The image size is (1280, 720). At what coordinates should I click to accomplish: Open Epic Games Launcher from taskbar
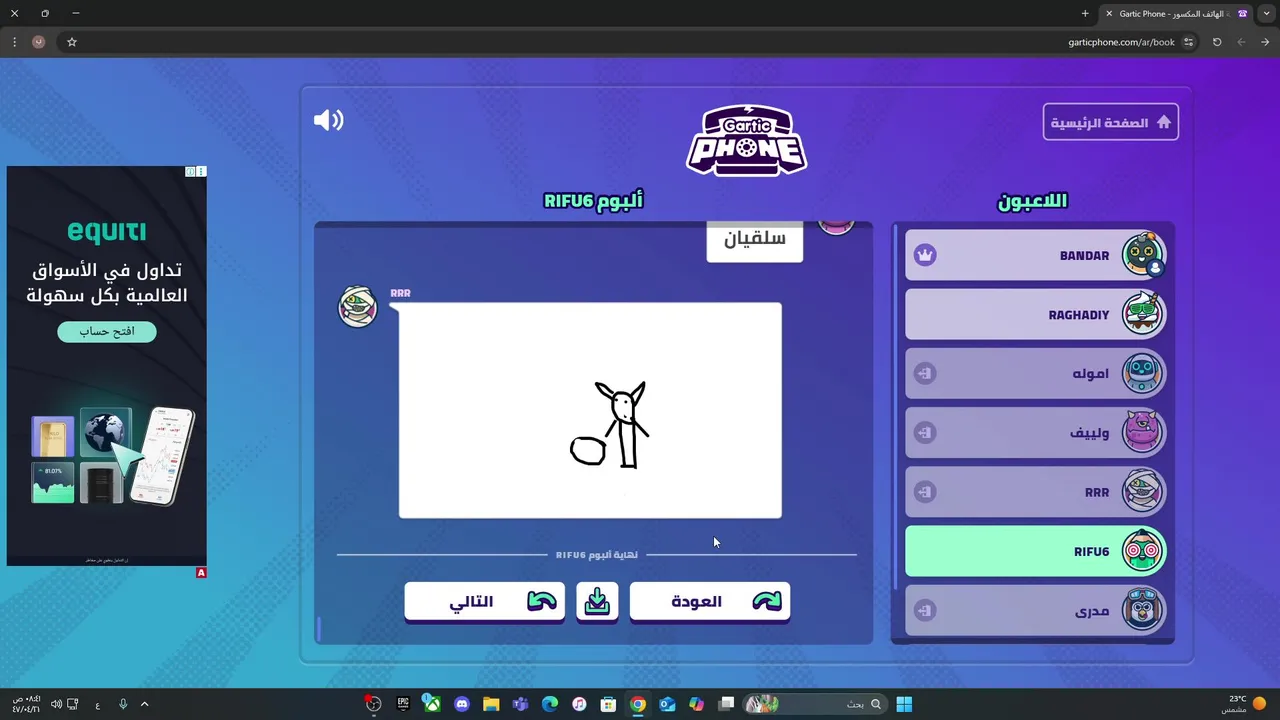(x=403, y=704)
